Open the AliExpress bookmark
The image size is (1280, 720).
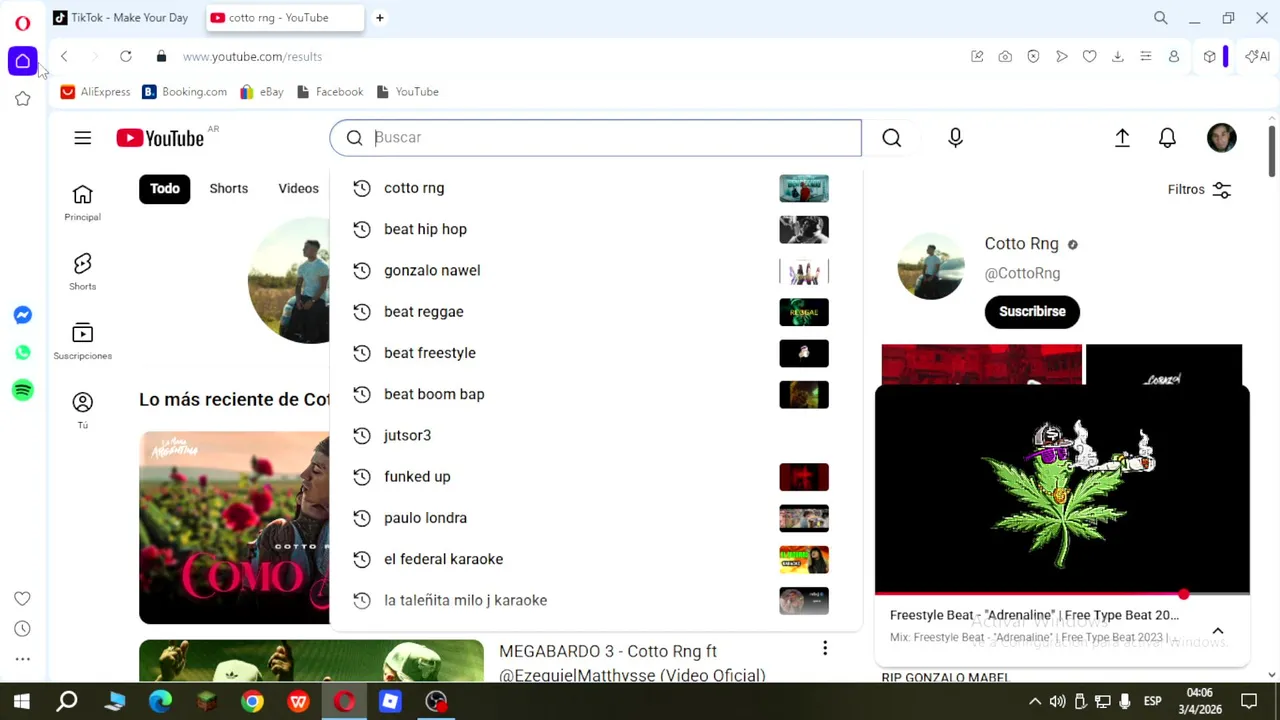click(x=96, y=92)
